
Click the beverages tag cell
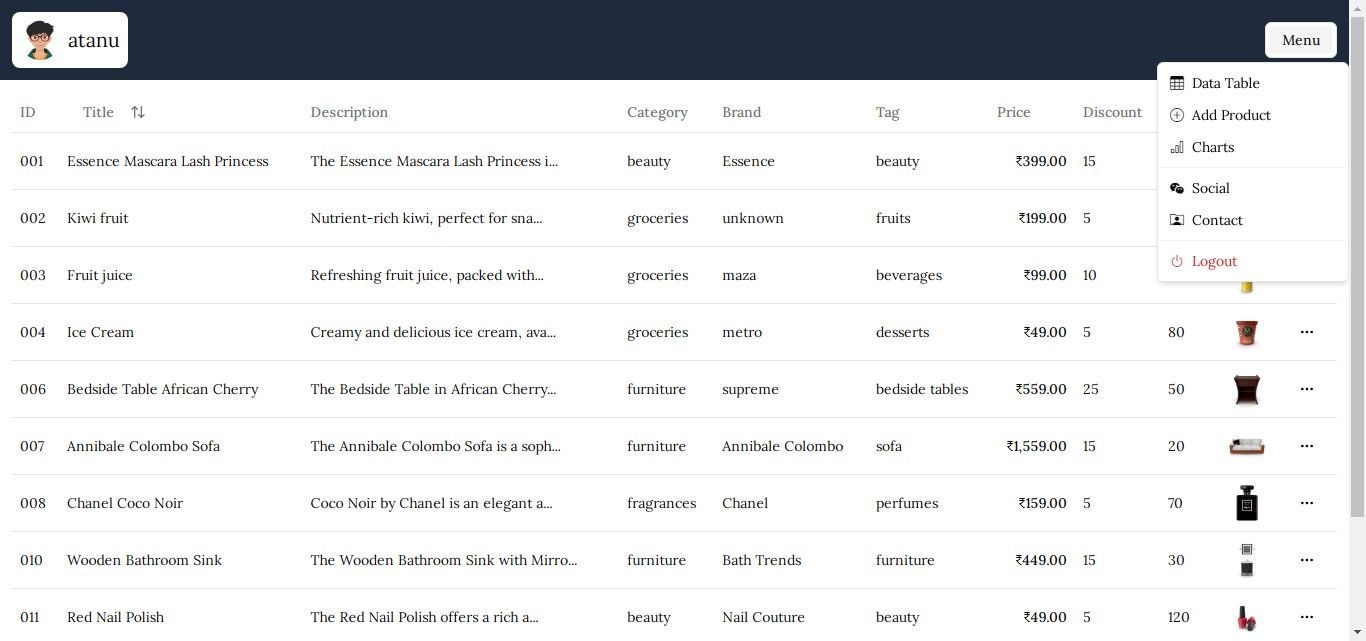tap(909, 275)
